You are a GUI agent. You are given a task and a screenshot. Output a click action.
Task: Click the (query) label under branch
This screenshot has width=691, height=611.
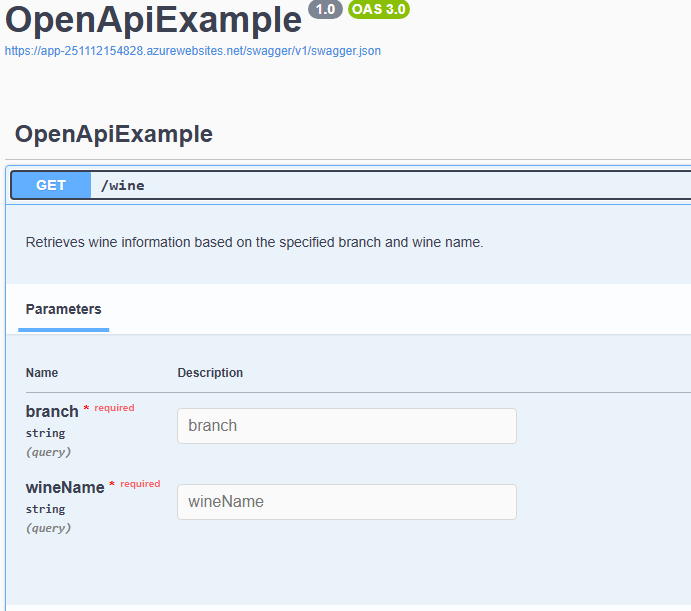pos(48,452)
